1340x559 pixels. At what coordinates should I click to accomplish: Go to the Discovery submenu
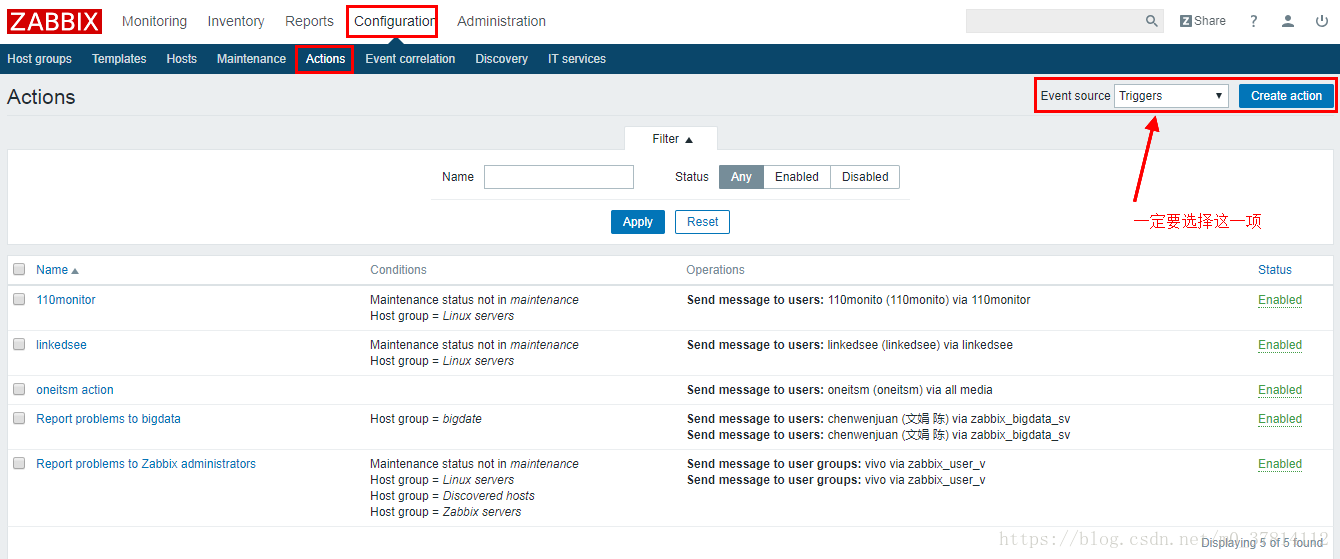click(501, 59)
